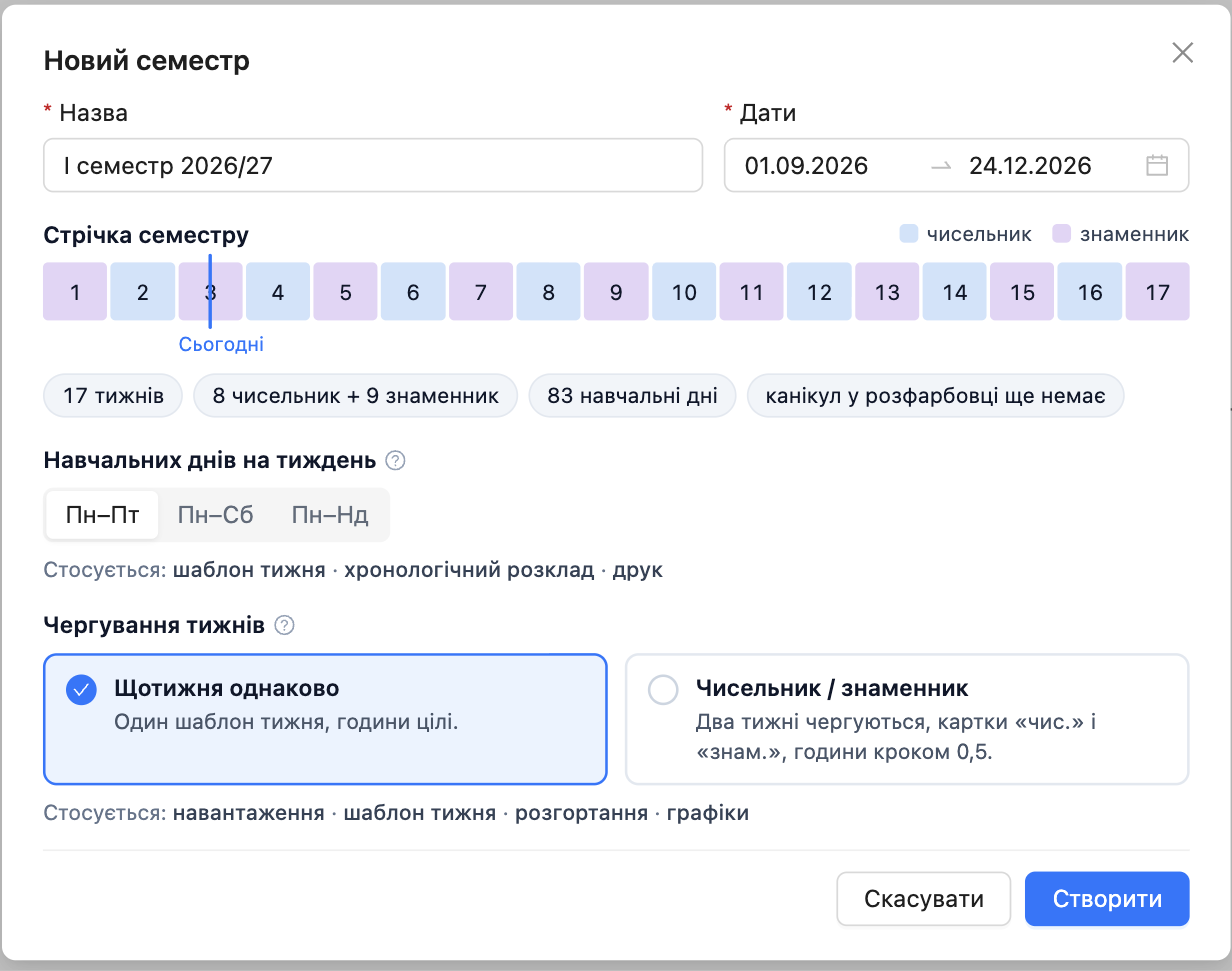1232x971 pixels.
Task: Click week 14 in the semester strip
Action: click(x=955, y=292)
